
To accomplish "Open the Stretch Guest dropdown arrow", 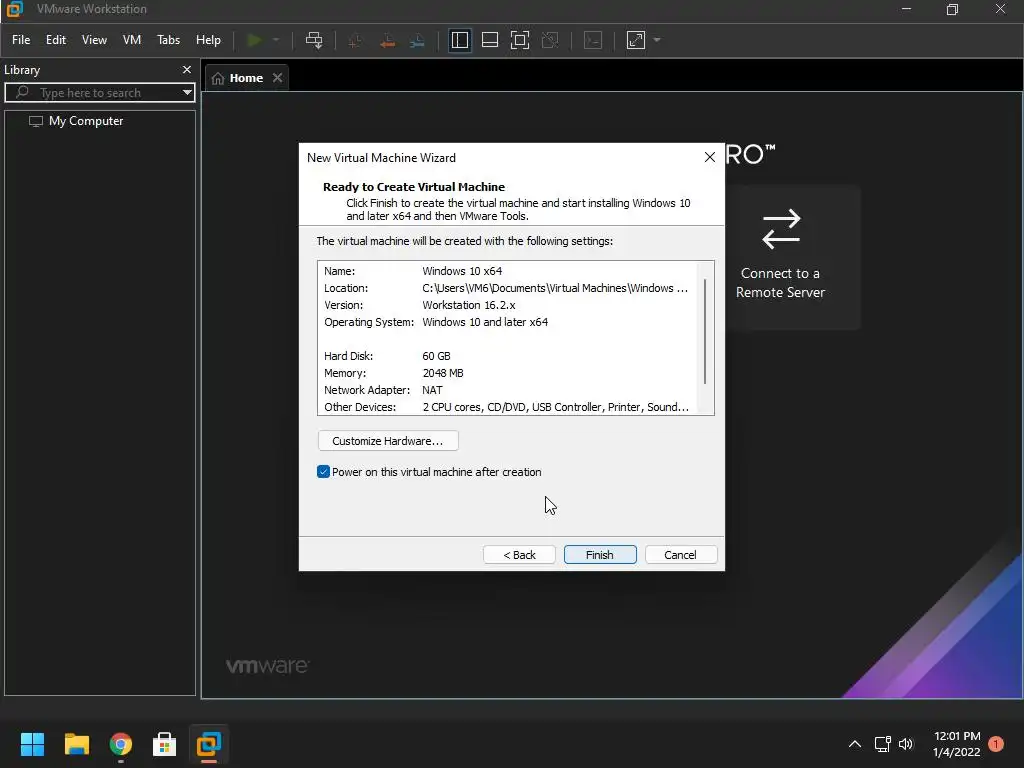I will click(x=657, y=40).
